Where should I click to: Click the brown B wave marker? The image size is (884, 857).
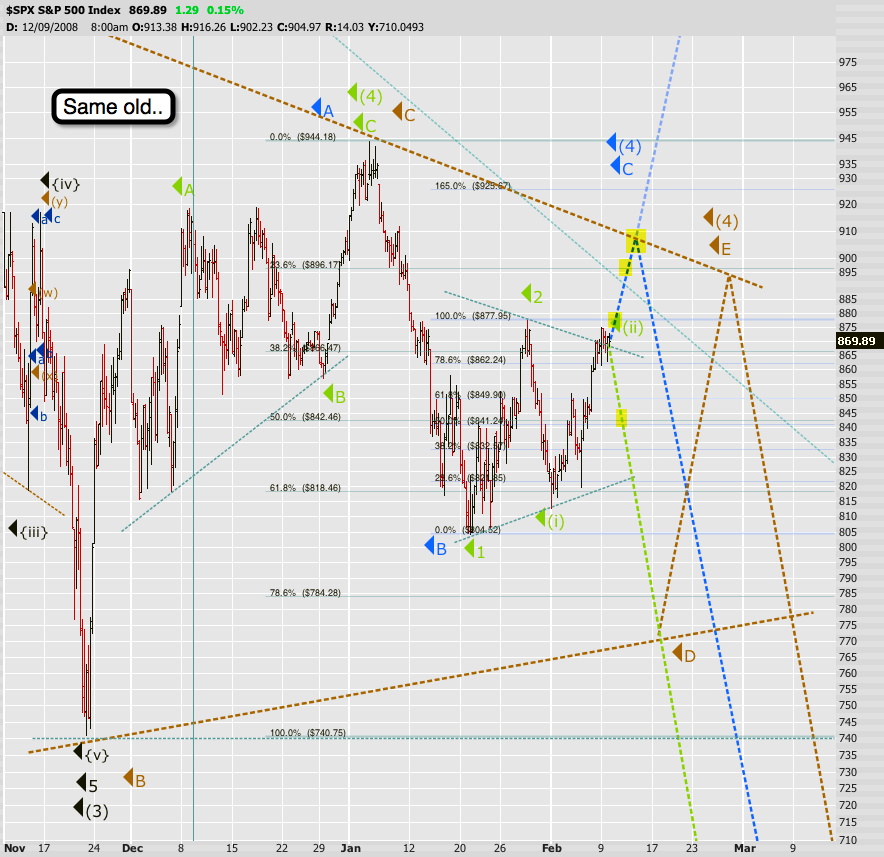(135, 778)
